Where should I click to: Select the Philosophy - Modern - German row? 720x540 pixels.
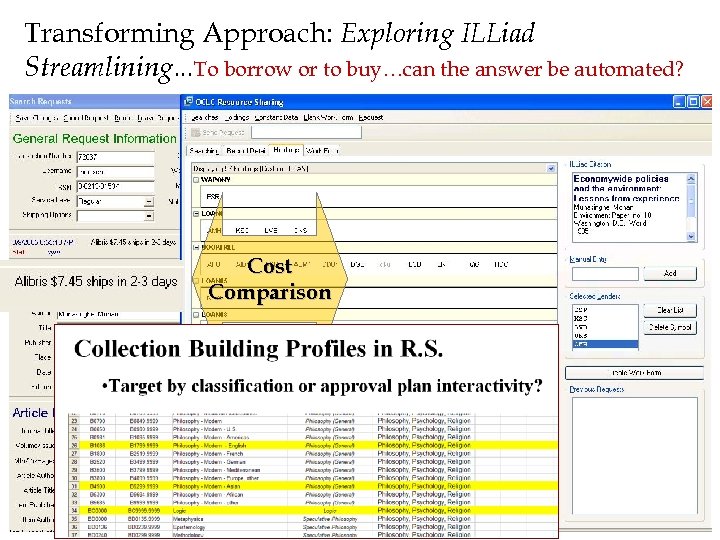[x=313, y=461]
